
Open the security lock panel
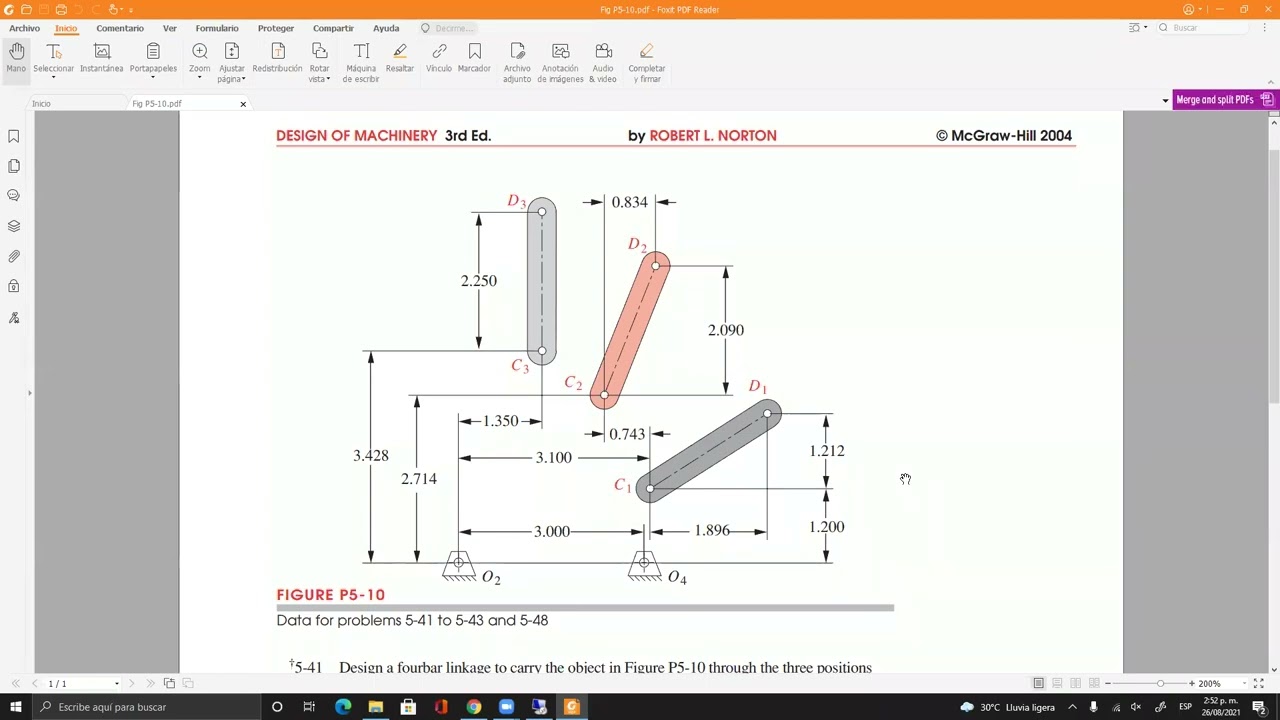pos(14,287)
